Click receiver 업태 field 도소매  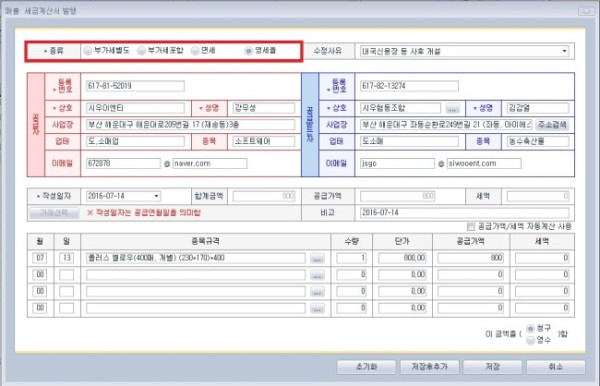[x=409, y=142]
